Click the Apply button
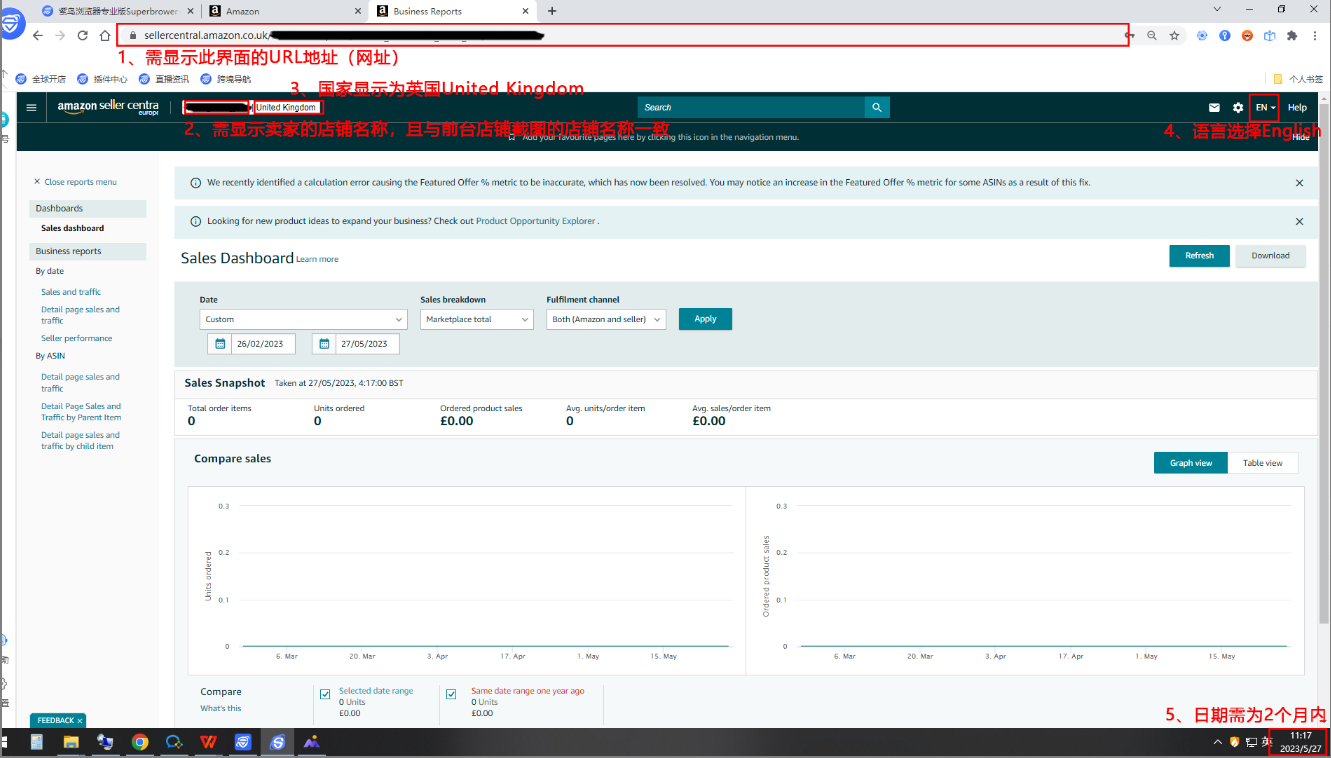Image resolution: width=1331 pixels, height=758 pixels. [x=705, y=319]
